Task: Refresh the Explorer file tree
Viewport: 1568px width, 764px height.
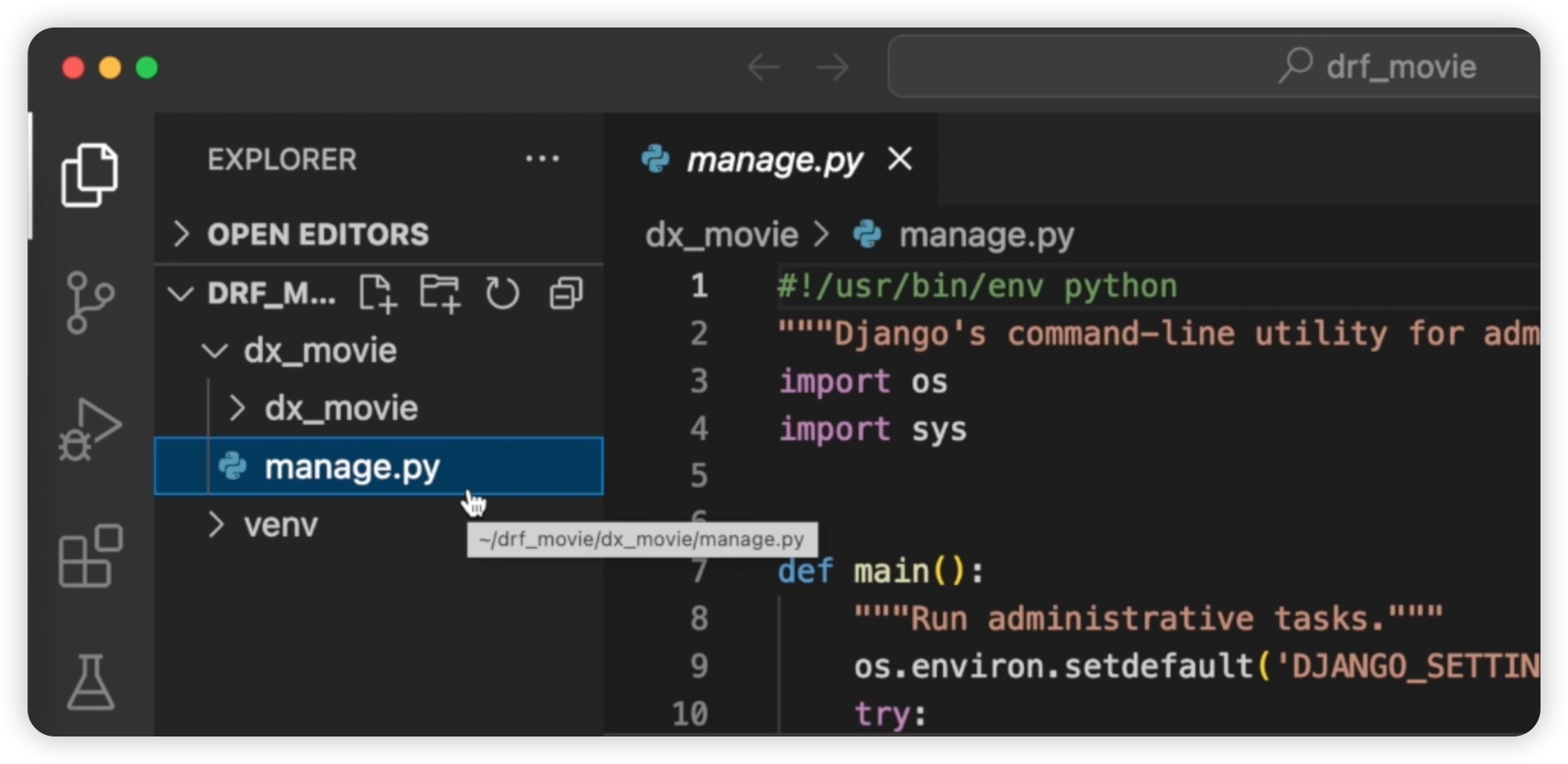Action: pyautogui.click(x=502, y=293)
